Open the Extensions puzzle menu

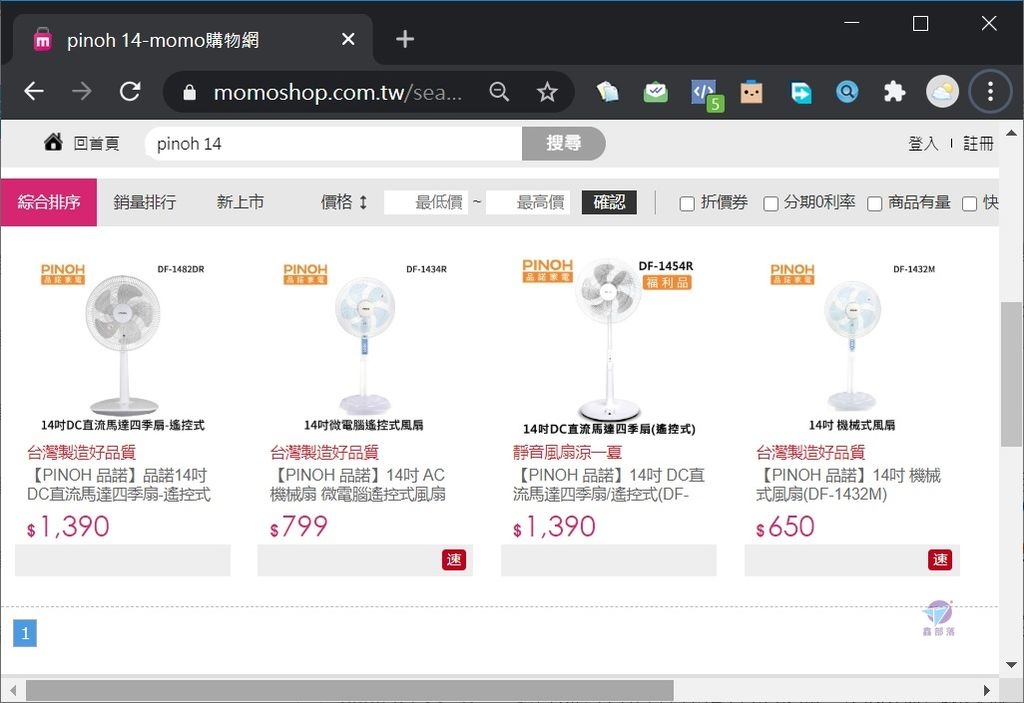[x=894, y=91]
